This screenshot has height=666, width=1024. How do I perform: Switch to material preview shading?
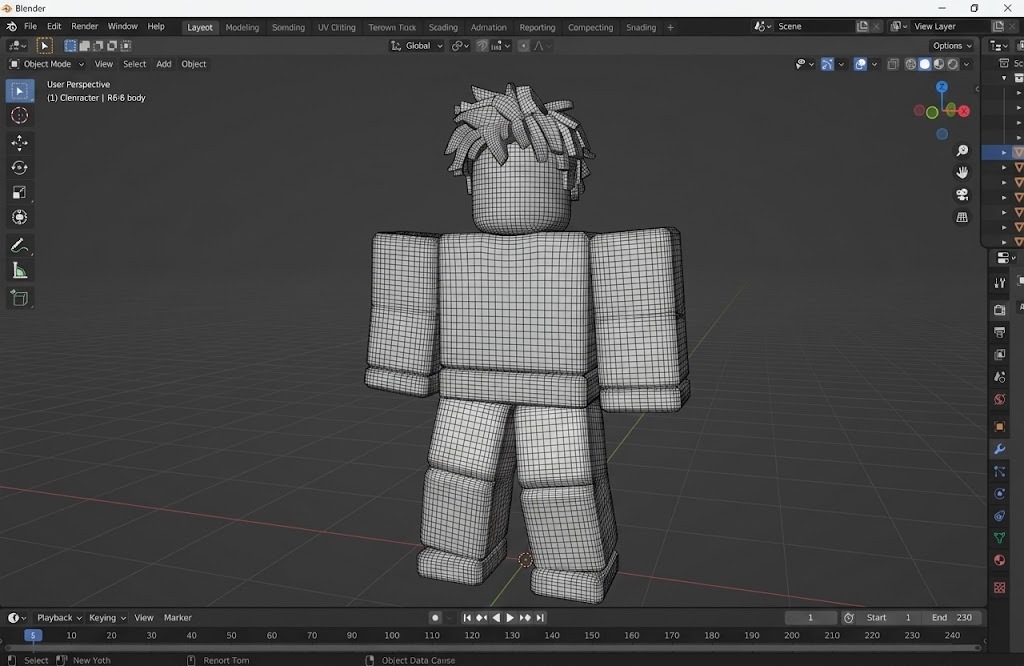[939, 64]
